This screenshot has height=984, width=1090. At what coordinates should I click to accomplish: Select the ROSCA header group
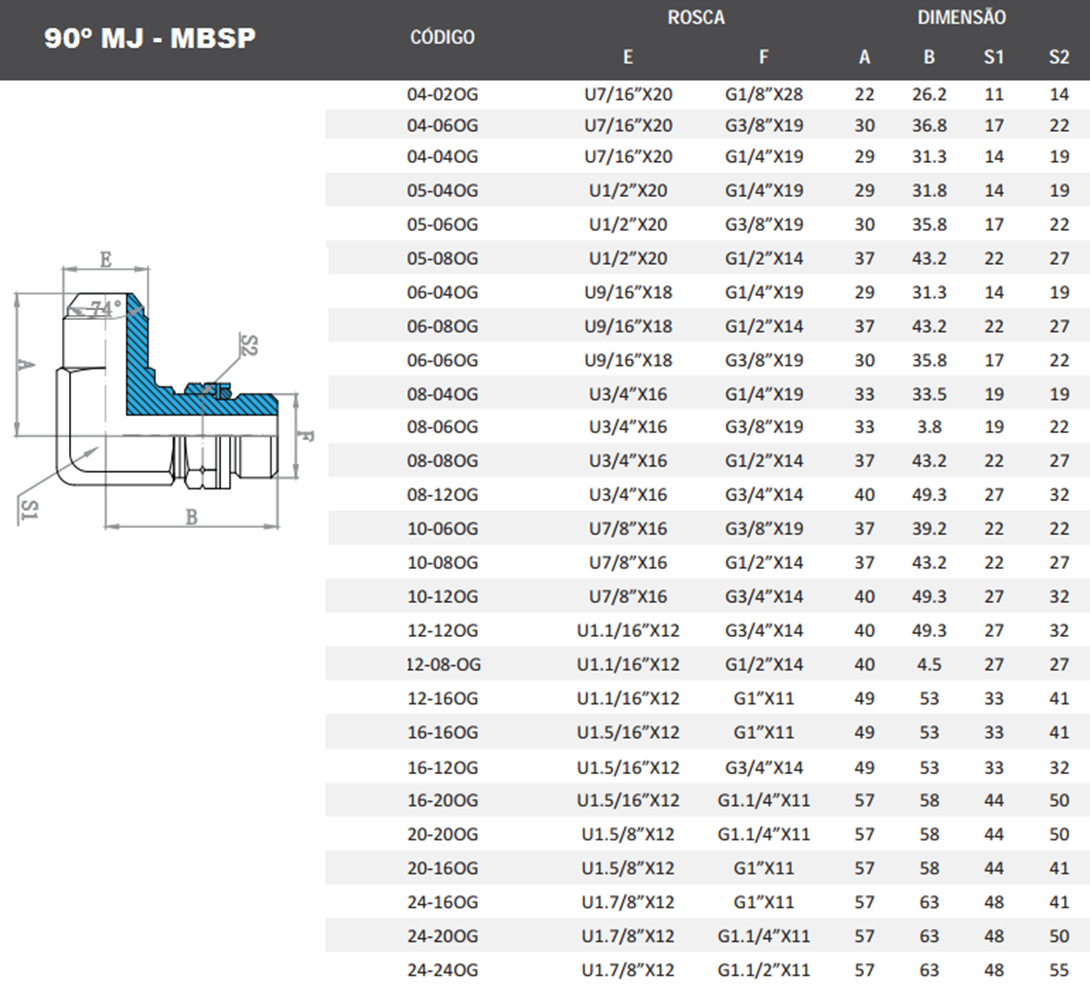click(696, 18)
